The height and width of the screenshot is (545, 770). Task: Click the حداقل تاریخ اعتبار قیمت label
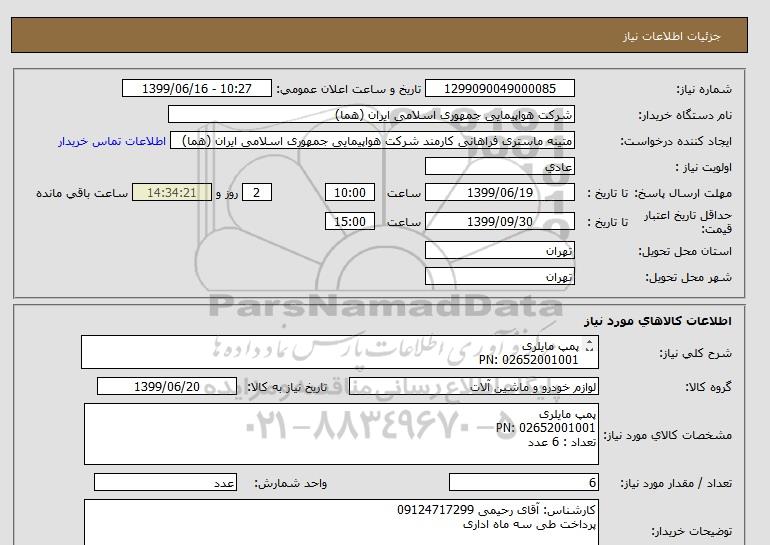coord(688,222)
